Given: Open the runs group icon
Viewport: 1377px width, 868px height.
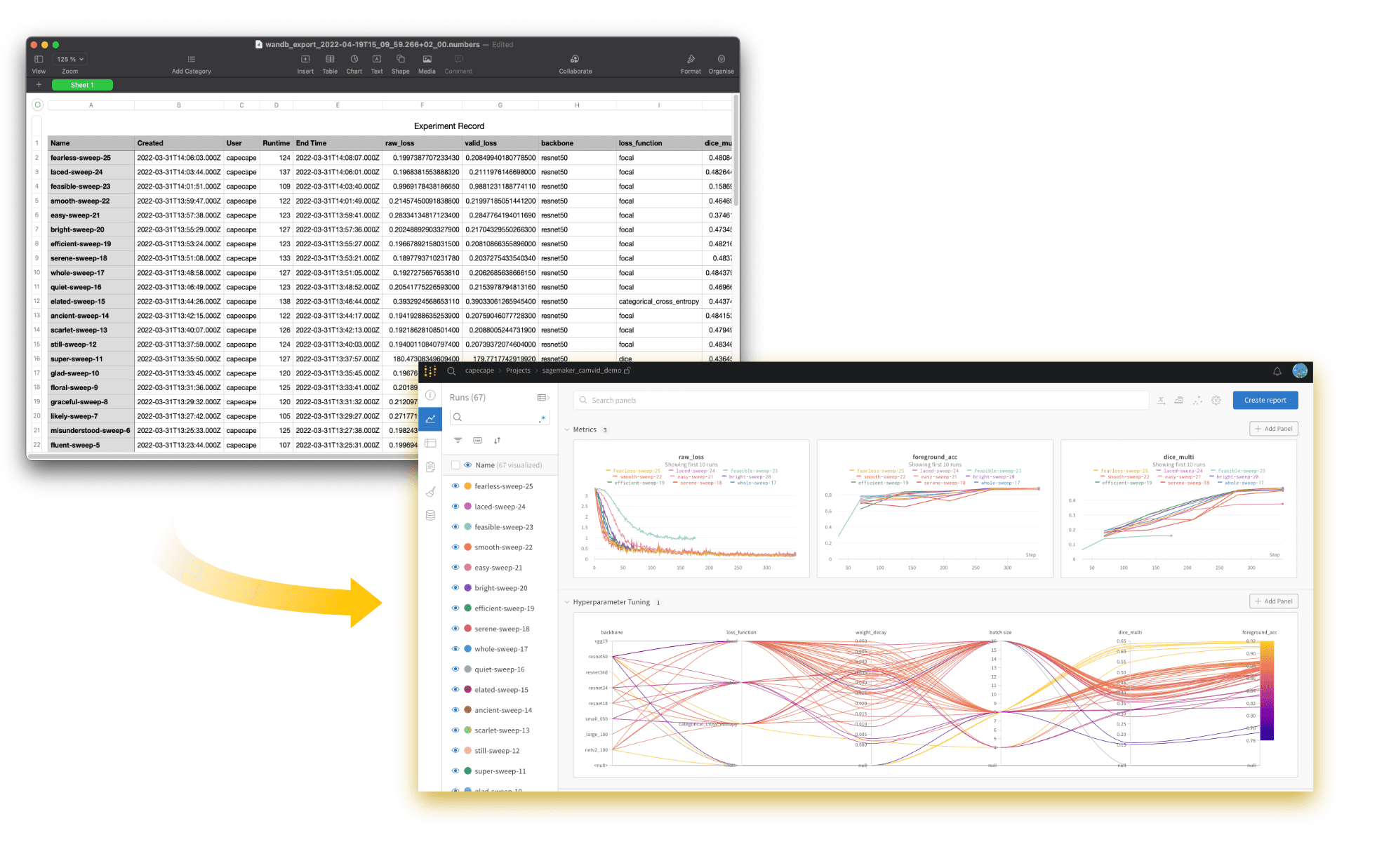Looking at the screenshot, I should [x=477, y=441].
